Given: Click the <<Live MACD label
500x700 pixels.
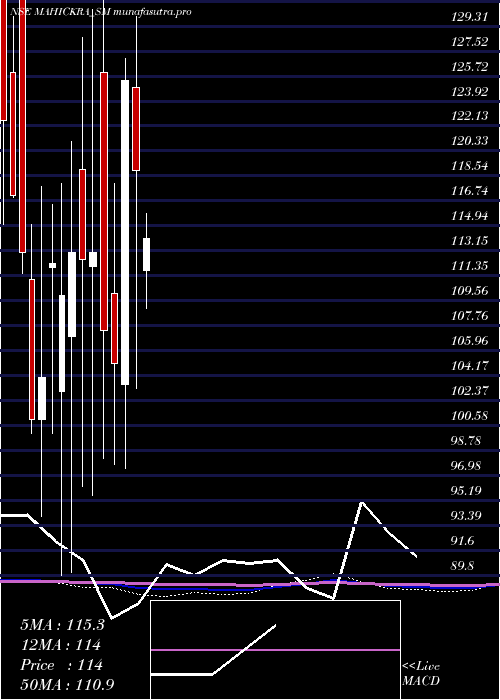Looking at the screenshot, I should tap(421, 674).
